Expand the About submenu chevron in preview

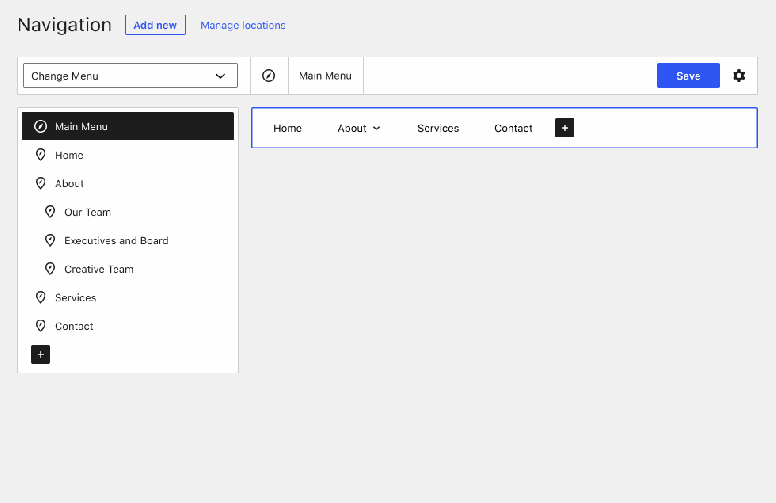377,128
